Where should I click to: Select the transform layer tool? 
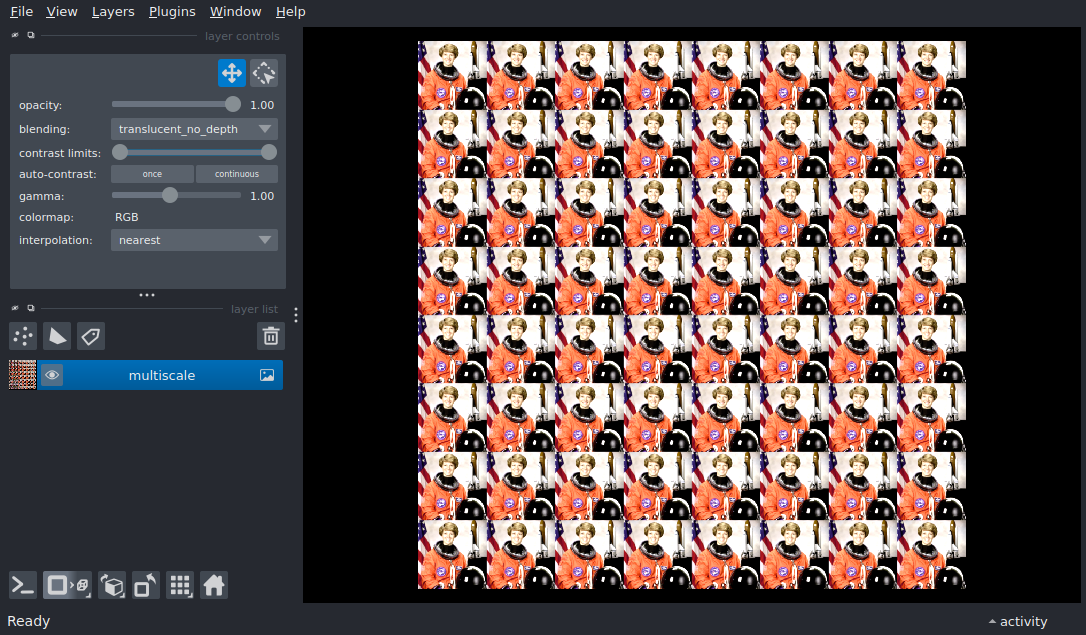tap(264, 73)
